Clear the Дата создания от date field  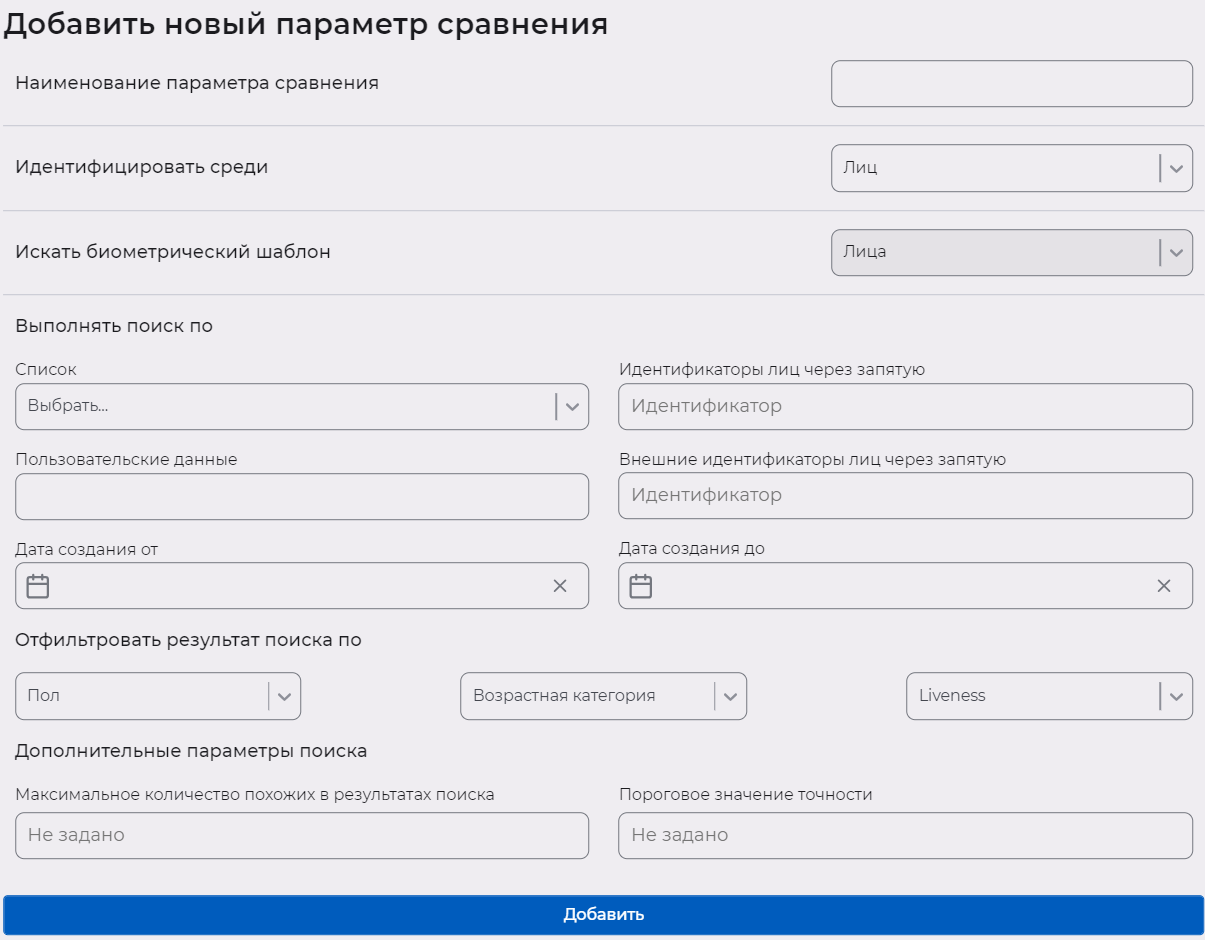pos(560,586)
